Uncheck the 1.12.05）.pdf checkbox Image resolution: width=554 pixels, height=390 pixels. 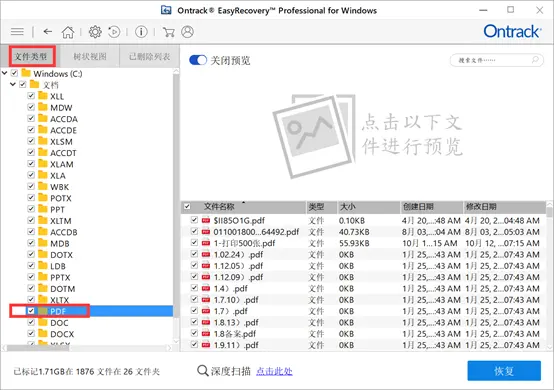[x=194, y=265]
